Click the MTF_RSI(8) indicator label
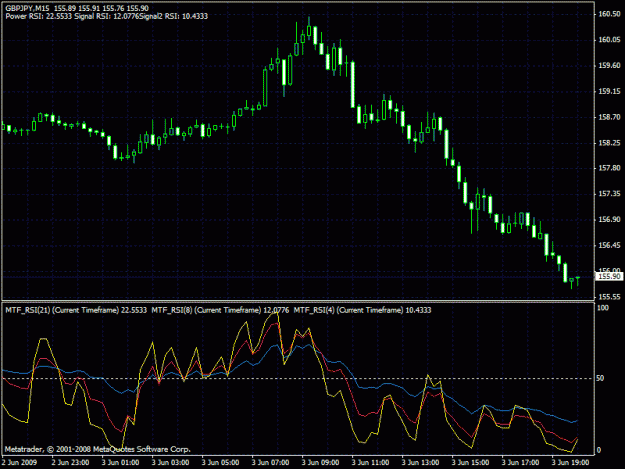The image size is (625, 469). tap(220, 310)
